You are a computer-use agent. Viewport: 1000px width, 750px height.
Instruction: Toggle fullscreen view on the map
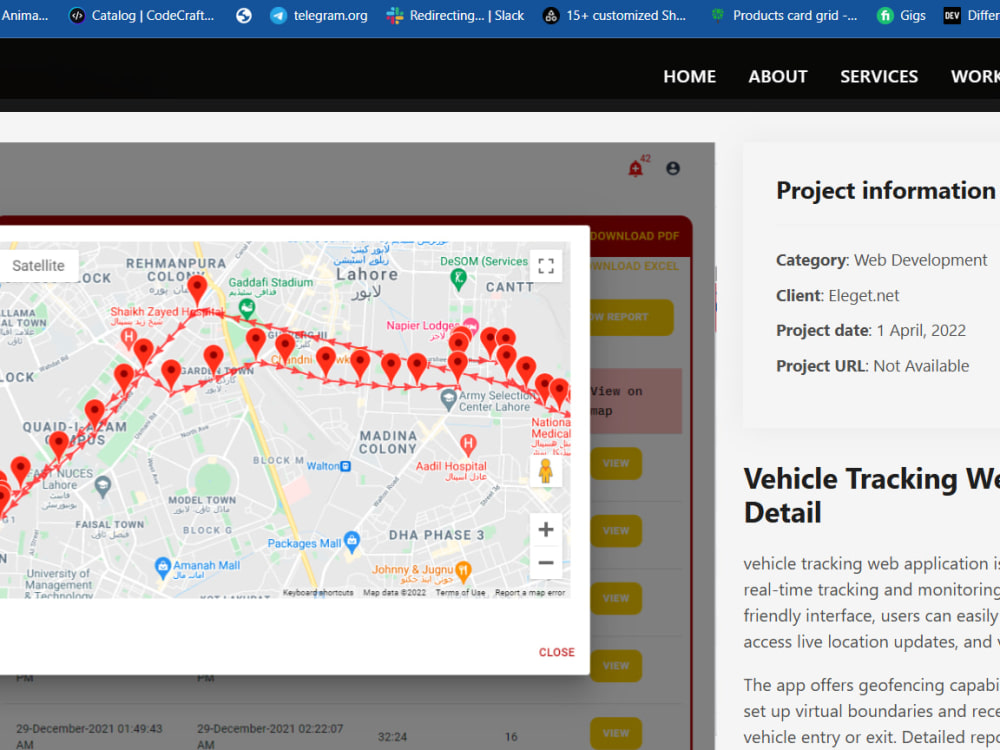pos(546,266)
